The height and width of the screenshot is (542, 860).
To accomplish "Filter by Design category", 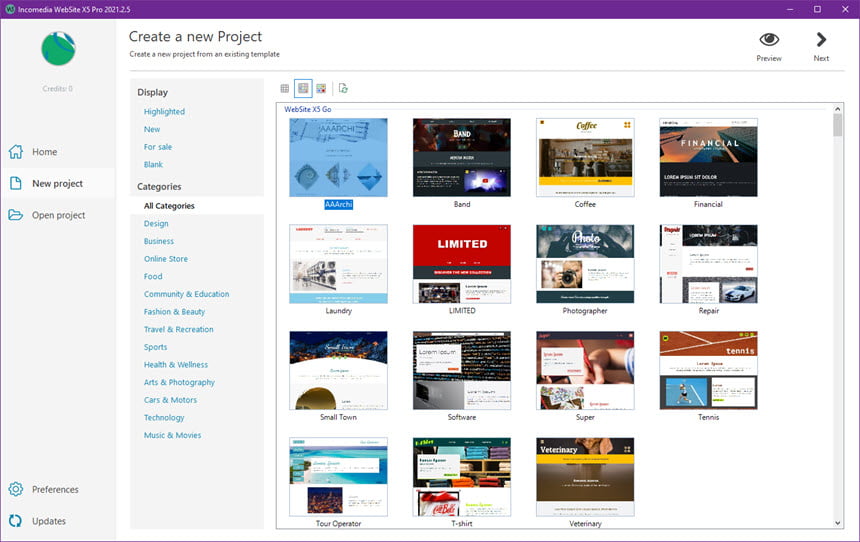I will coord(156,223).
